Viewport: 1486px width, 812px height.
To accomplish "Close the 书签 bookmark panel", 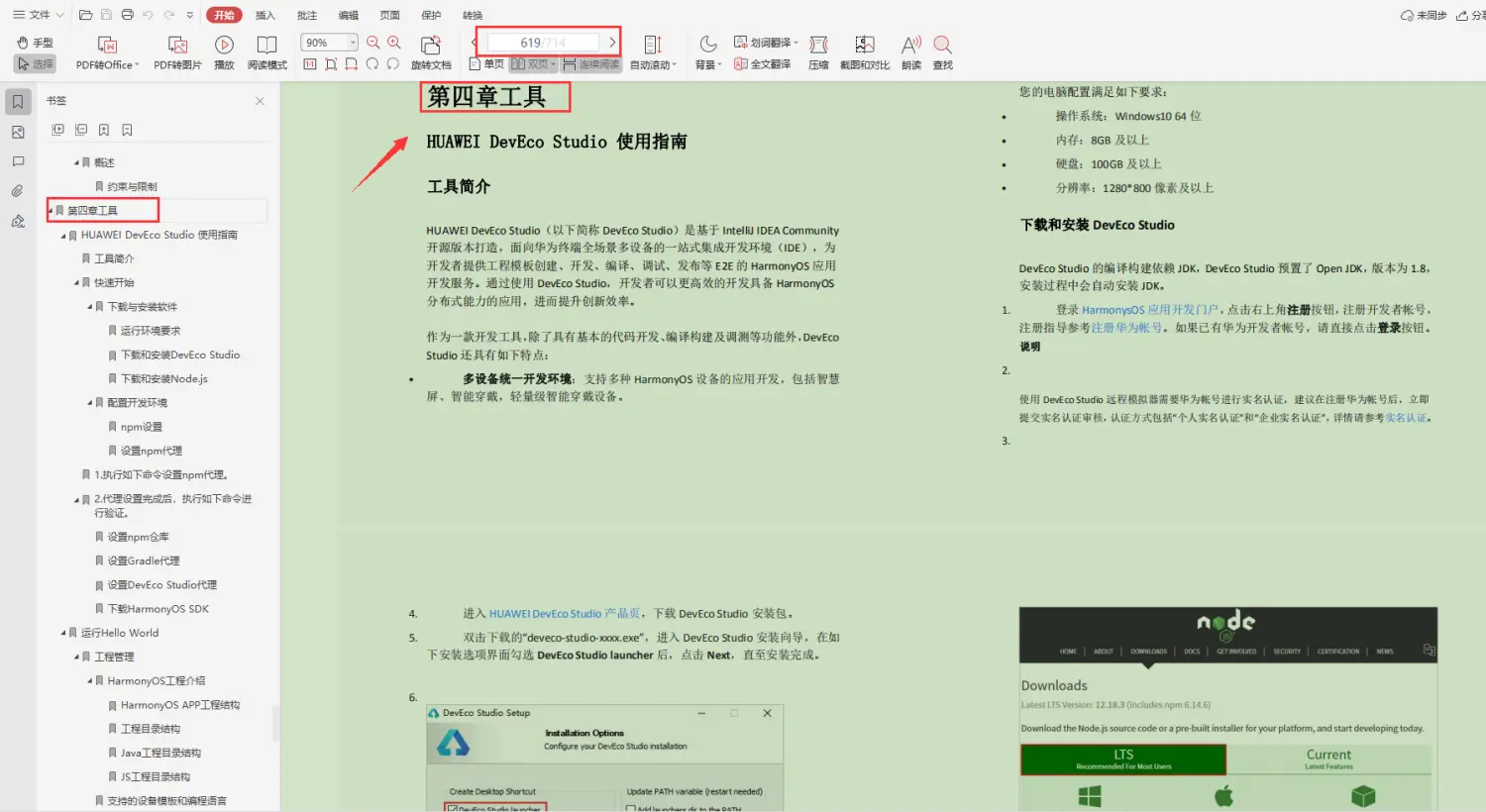I will point(260,101).
